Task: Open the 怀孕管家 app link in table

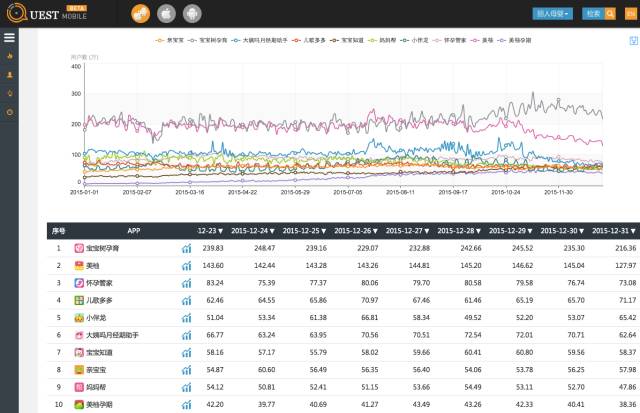Action: [99, 283]
